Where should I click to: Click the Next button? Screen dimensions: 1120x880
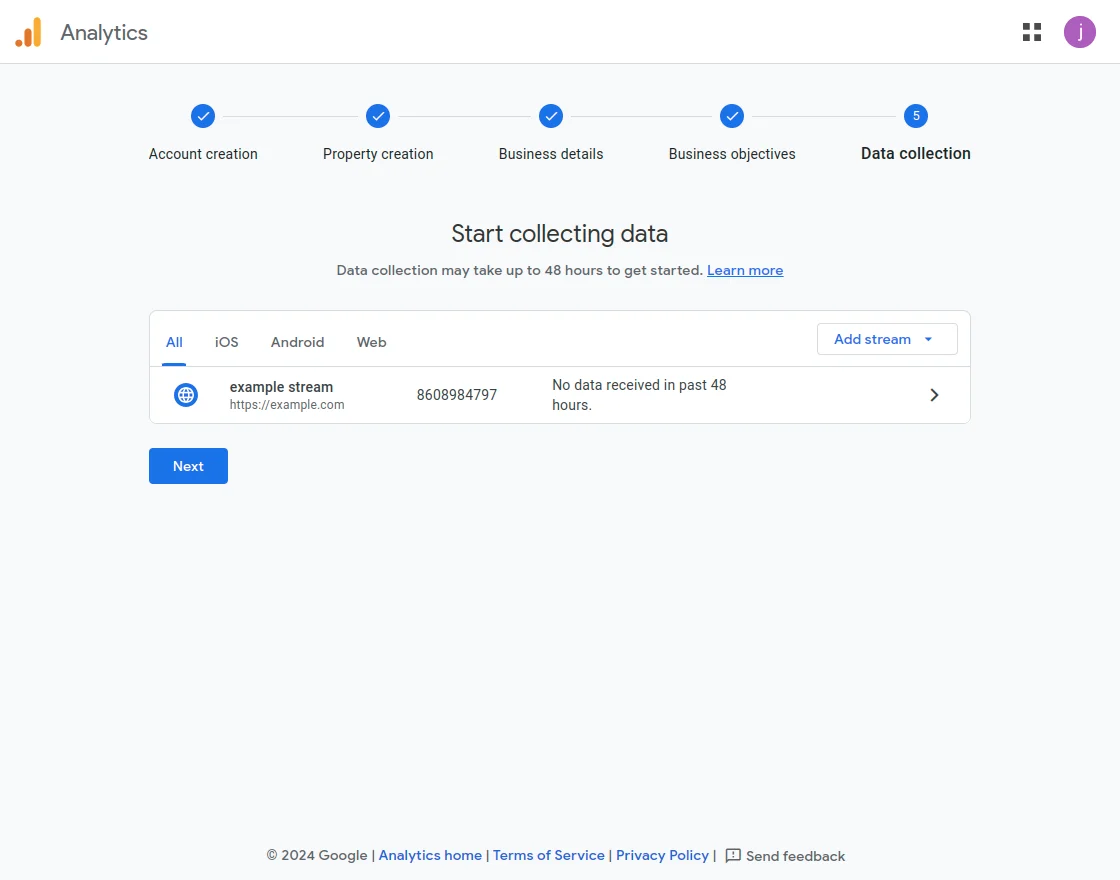click(188, 465)
